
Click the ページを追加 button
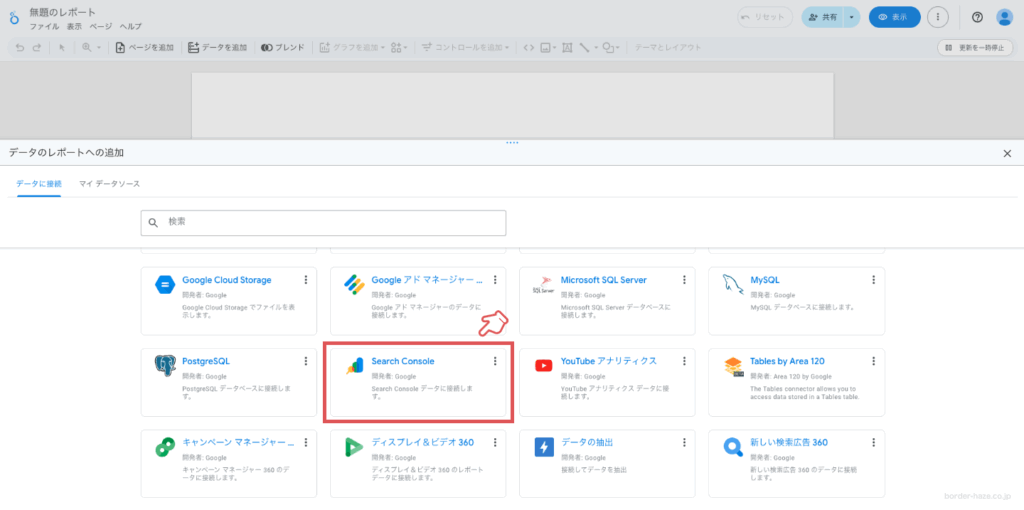click(145, 48)
